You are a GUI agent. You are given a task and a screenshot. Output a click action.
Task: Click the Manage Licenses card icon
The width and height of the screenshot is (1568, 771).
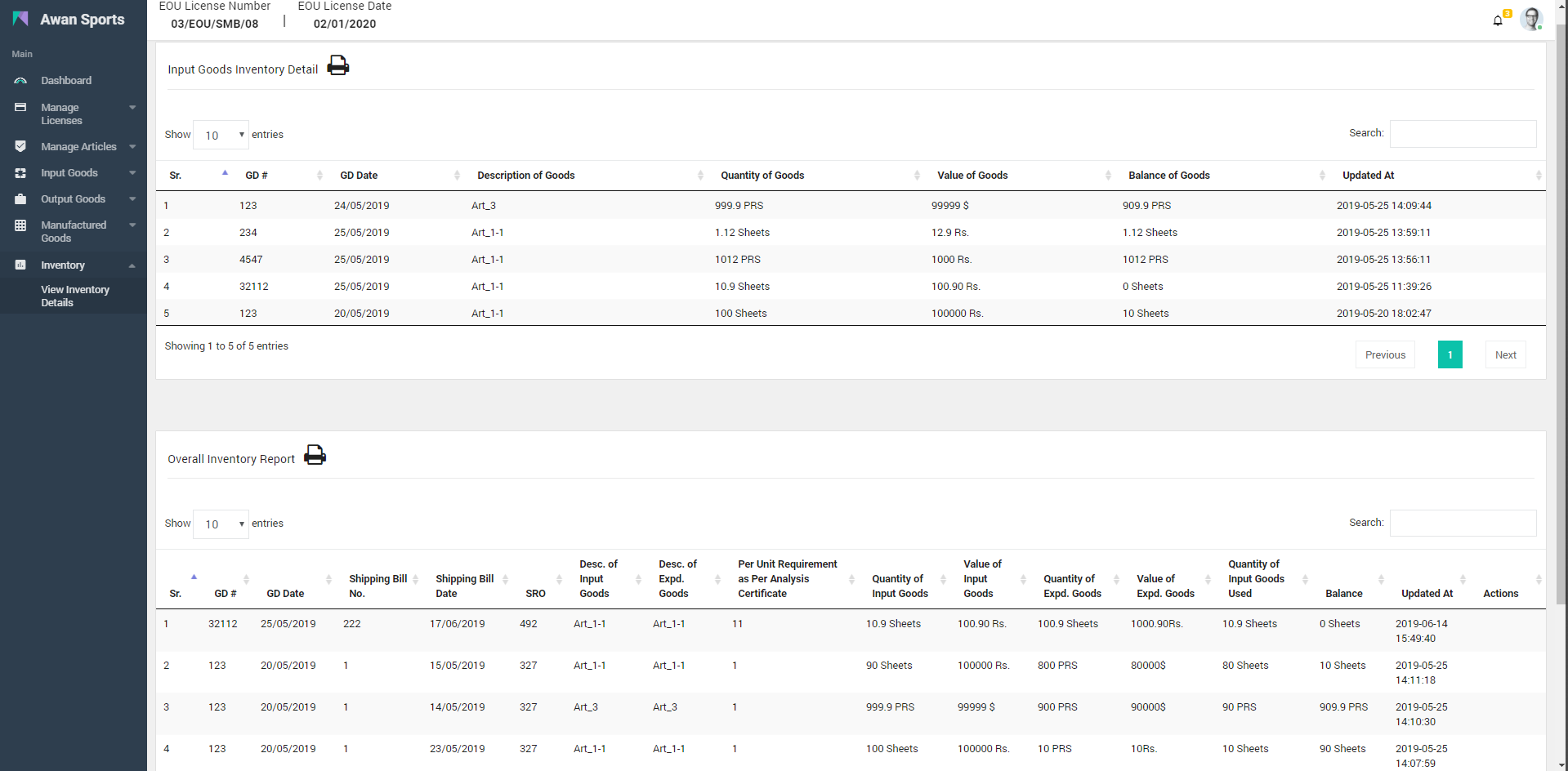[20, 107]
